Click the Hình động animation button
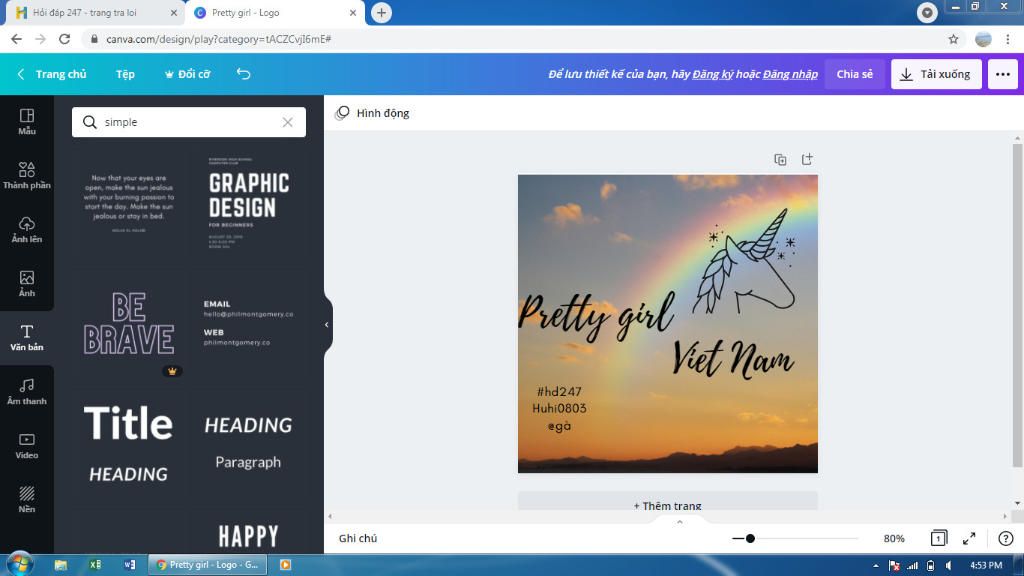This screenshot has width=1024, height=576. [372, 113]
